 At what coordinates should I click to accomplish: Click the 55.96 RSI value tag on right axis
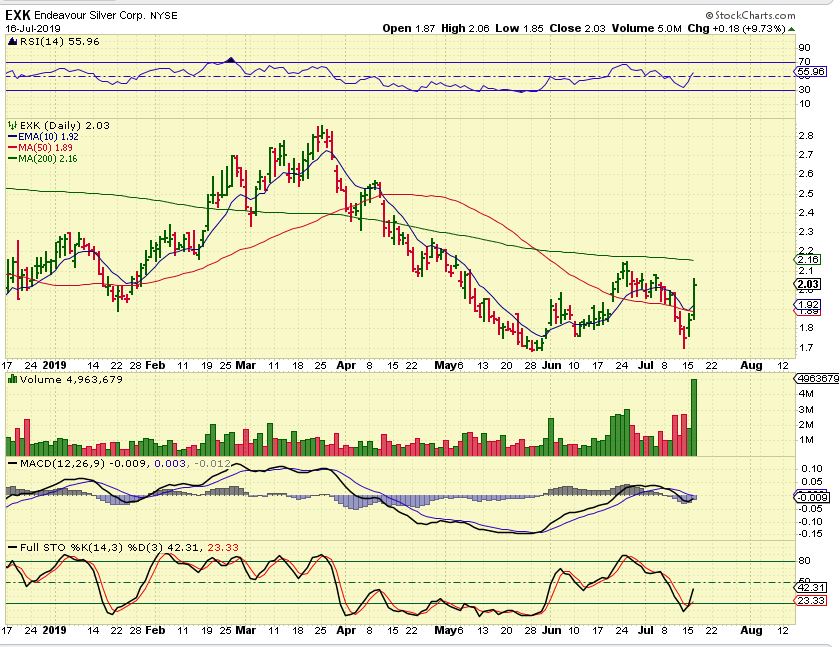(811, 71)
